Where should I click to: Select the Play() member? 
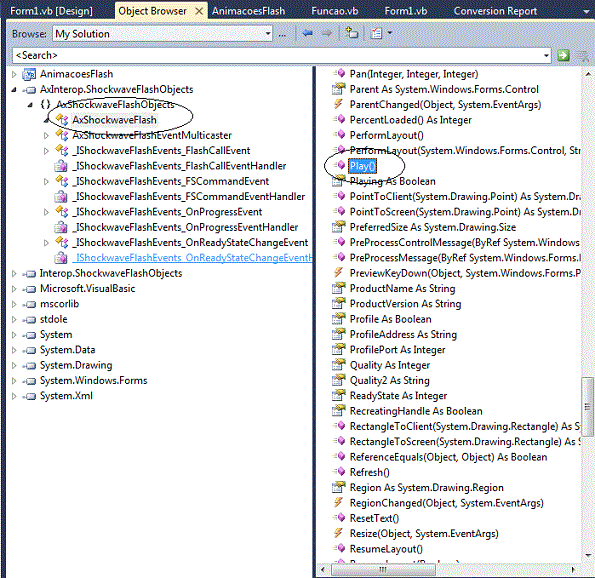pyautogui.click(x=362, y=166)
